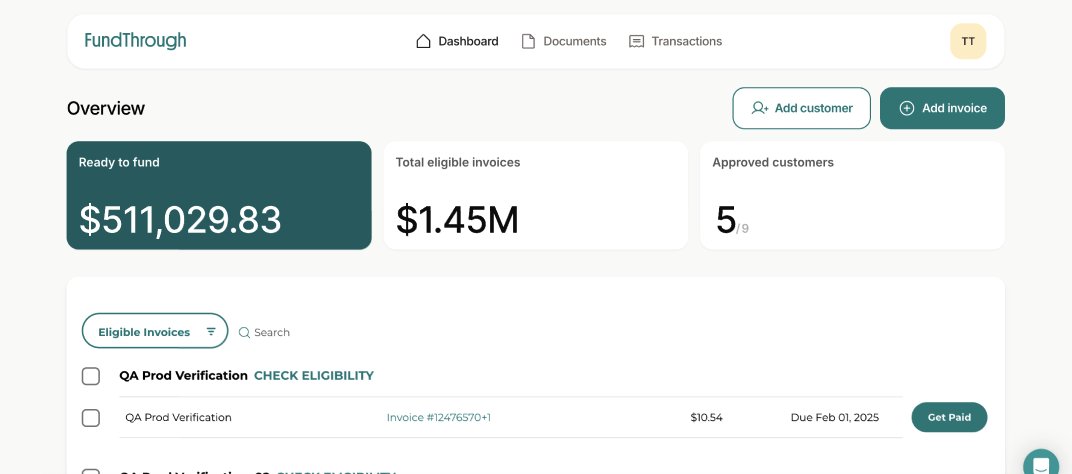Viewport: 1072px width, 474px height.
Task: Go to the Transactions tab
Action: [x=675, y=41]
